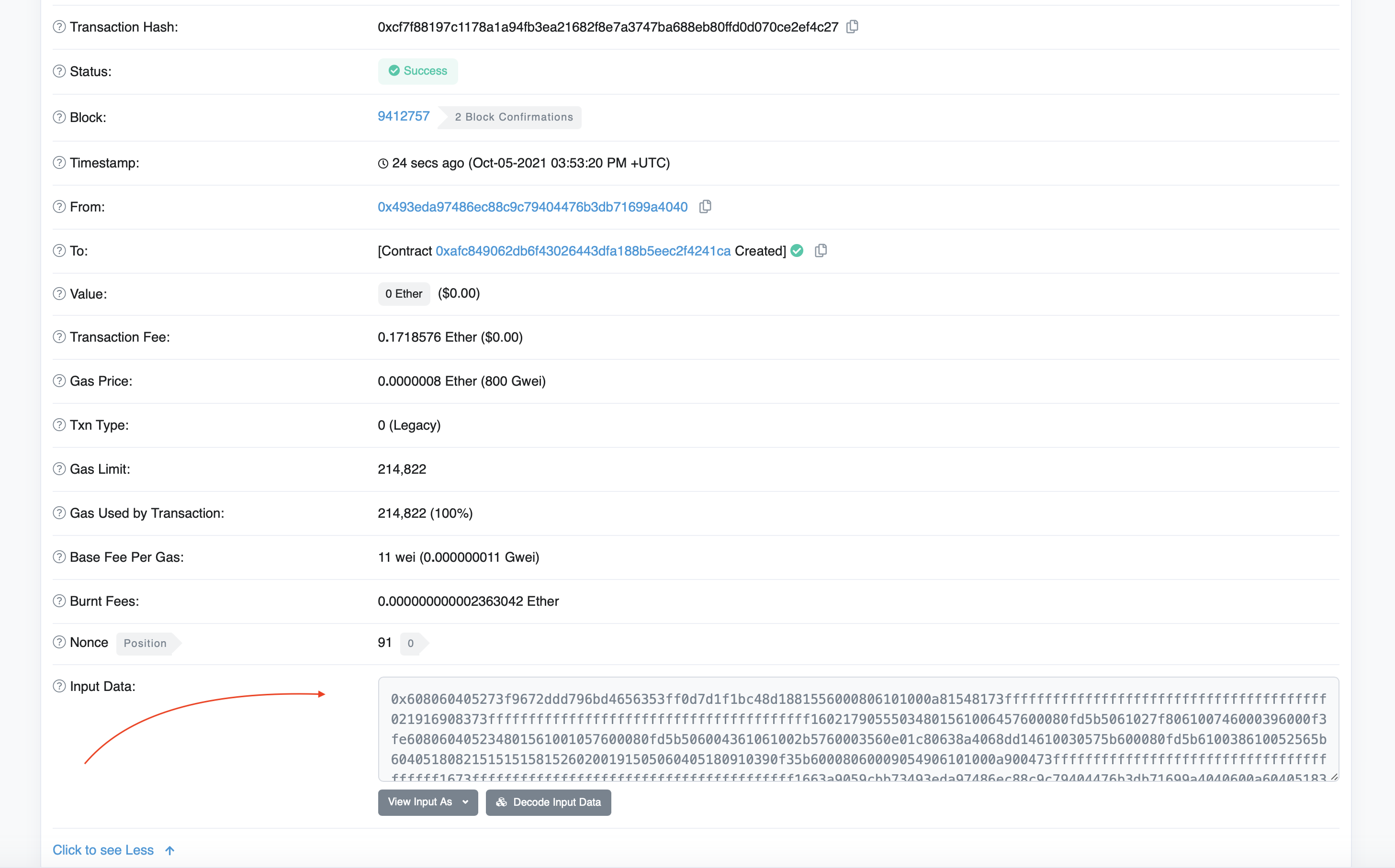Open the created contract 0xafc849 link

coord(582,251)
